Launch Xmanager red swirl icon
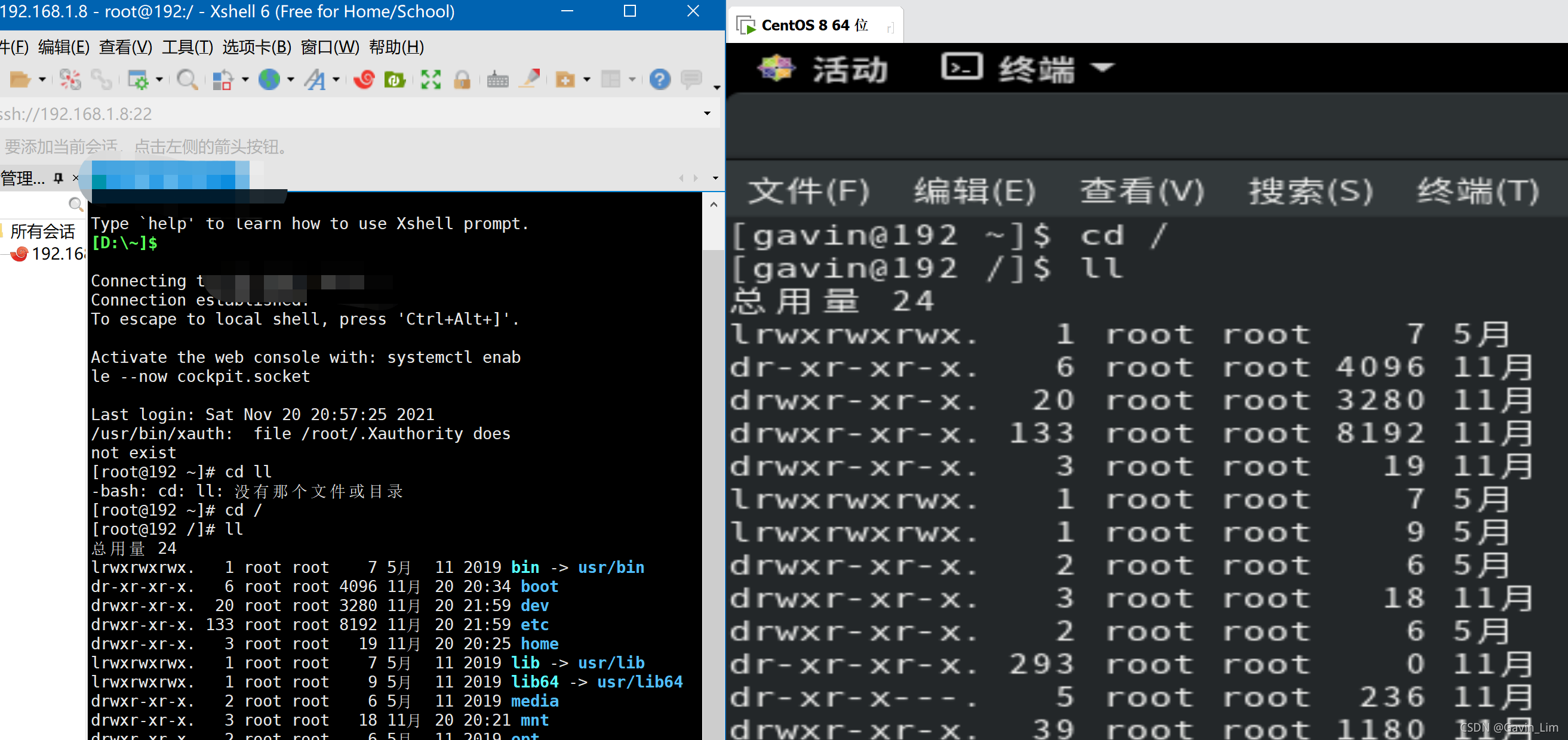Viewport: 1568px width, 740px height. point(364,80)
